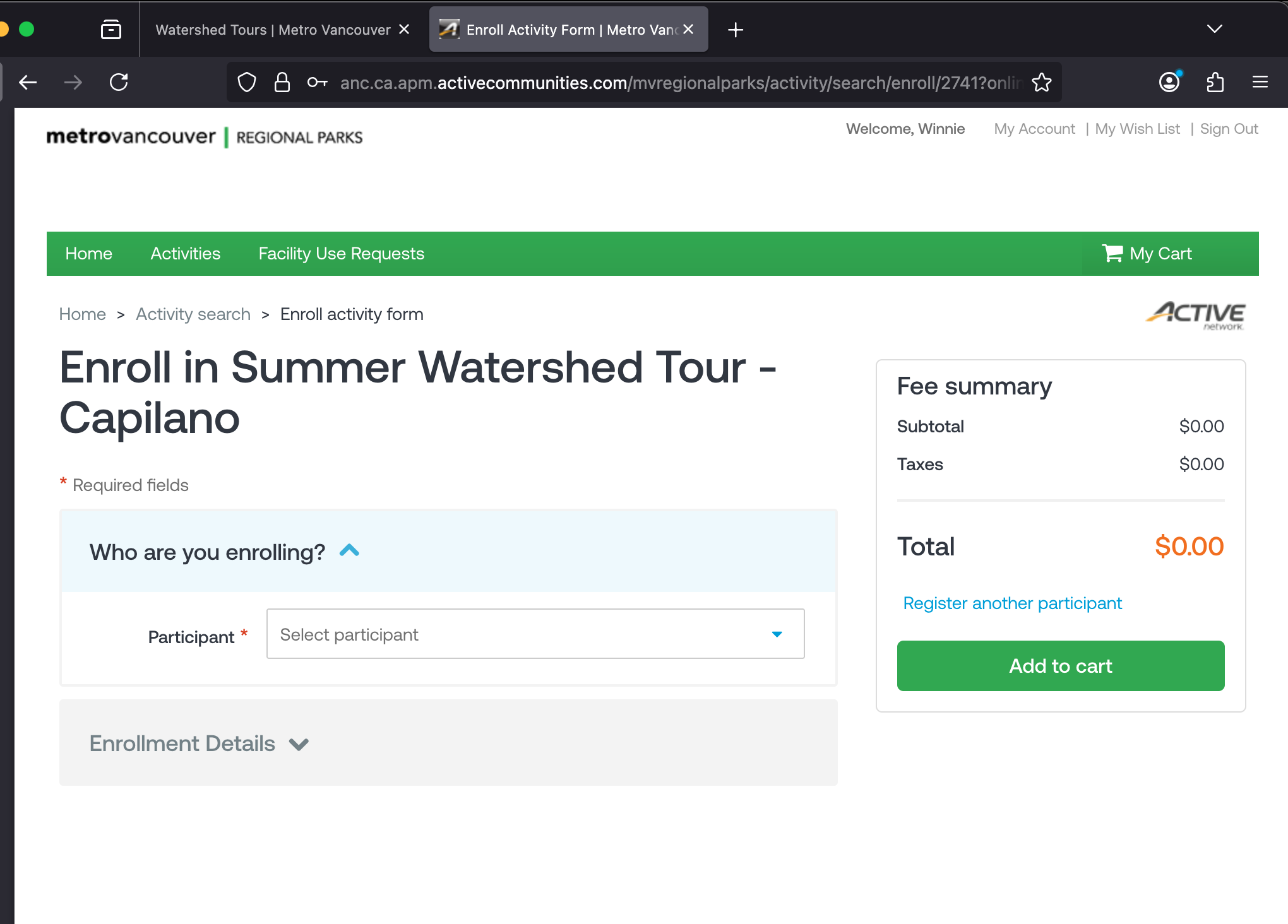Screen dimensions: 1288x924
Task: Switch to the Watershed Tours tab
Action: [x=273, y=30]
